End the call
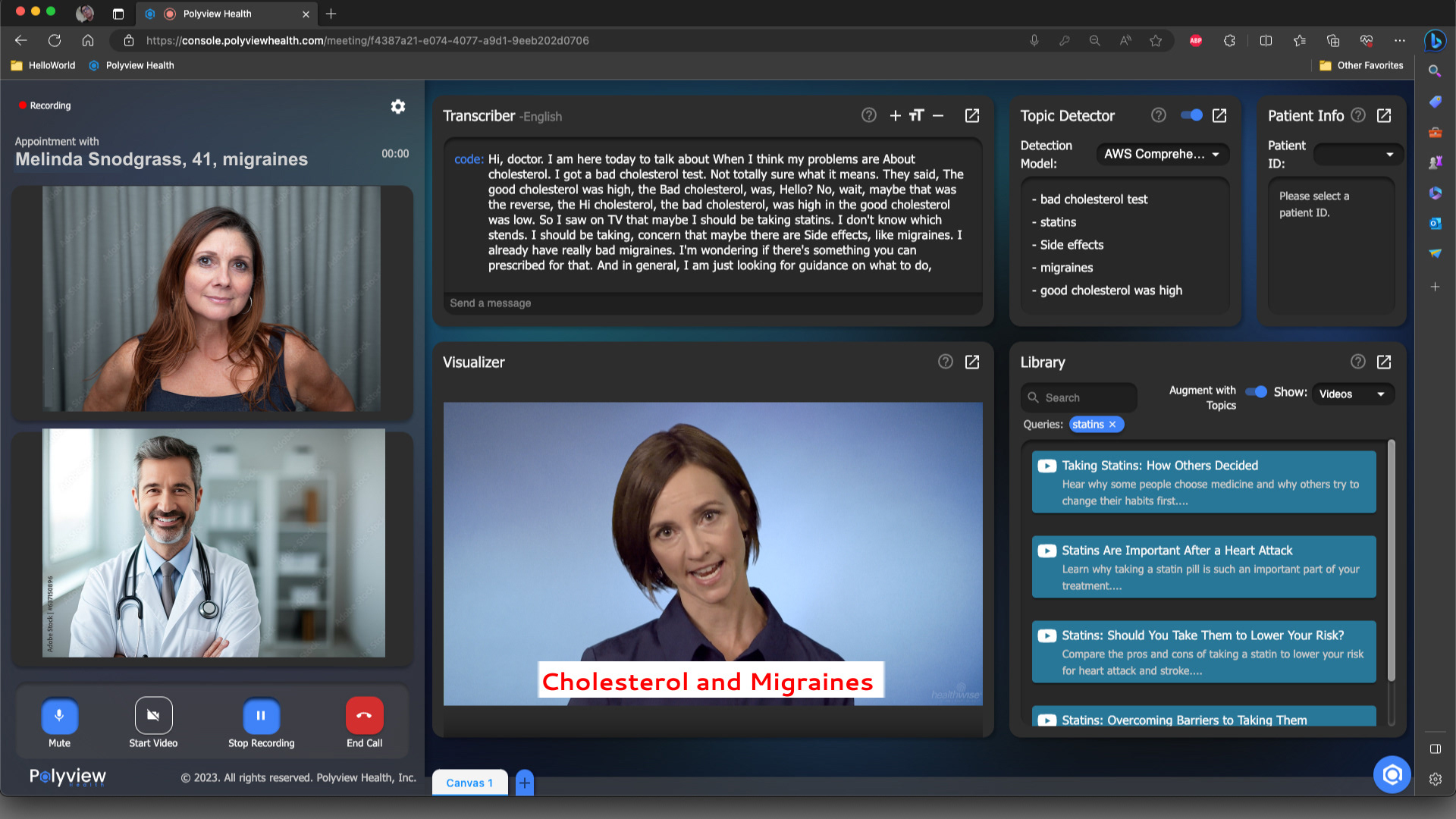The image size is (1456, 819). 364,716
